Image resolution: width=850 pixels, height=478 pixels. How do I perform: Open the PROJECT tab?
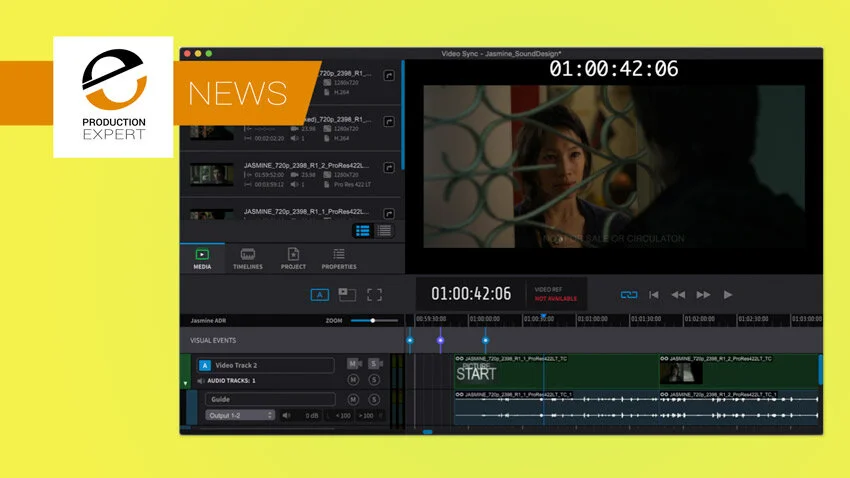point(293,259)
